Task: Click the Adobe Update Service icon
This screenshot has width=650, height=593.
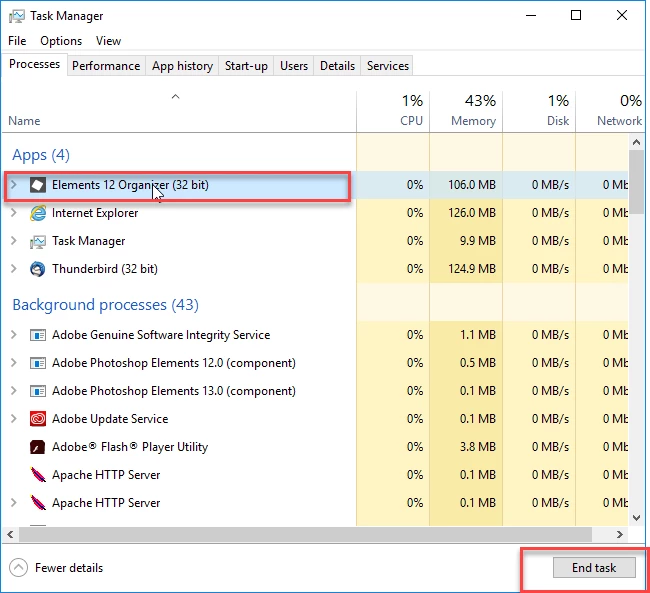Action: [38, 419]
